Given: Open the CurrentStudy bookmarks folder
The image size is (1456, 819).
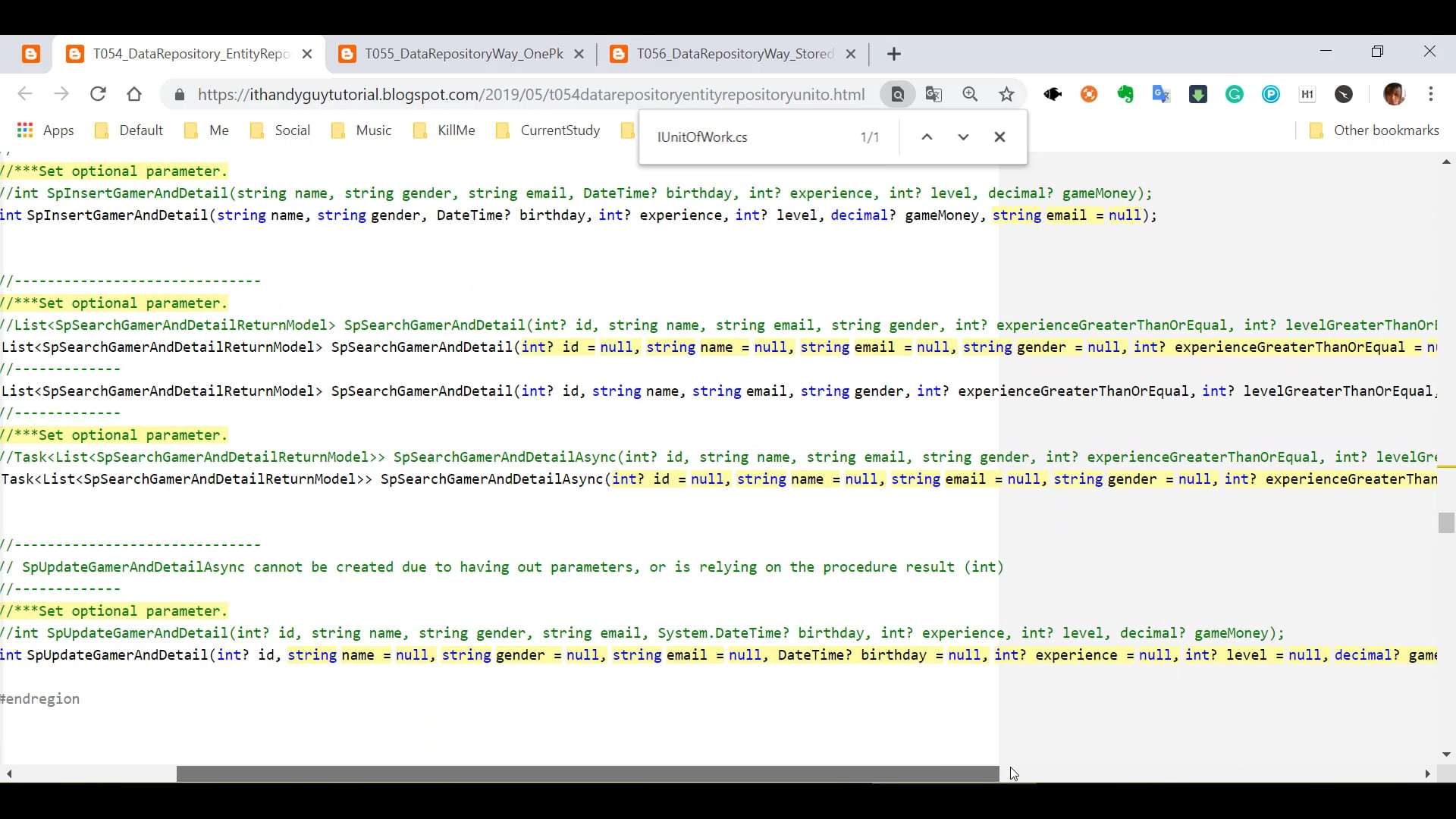Looking at the screenshot, I should point(548,130).
